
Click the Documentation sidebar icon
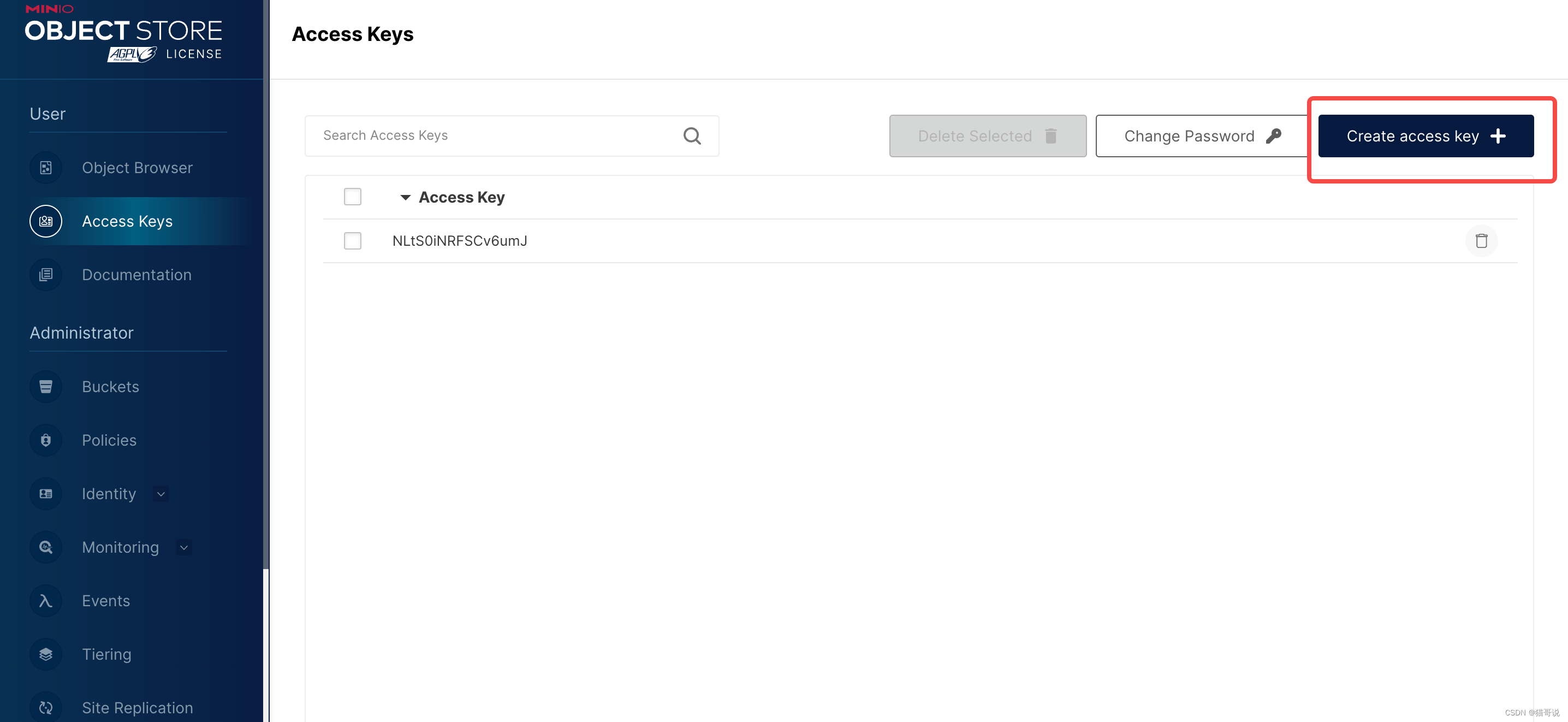click(x=46, y=275)
